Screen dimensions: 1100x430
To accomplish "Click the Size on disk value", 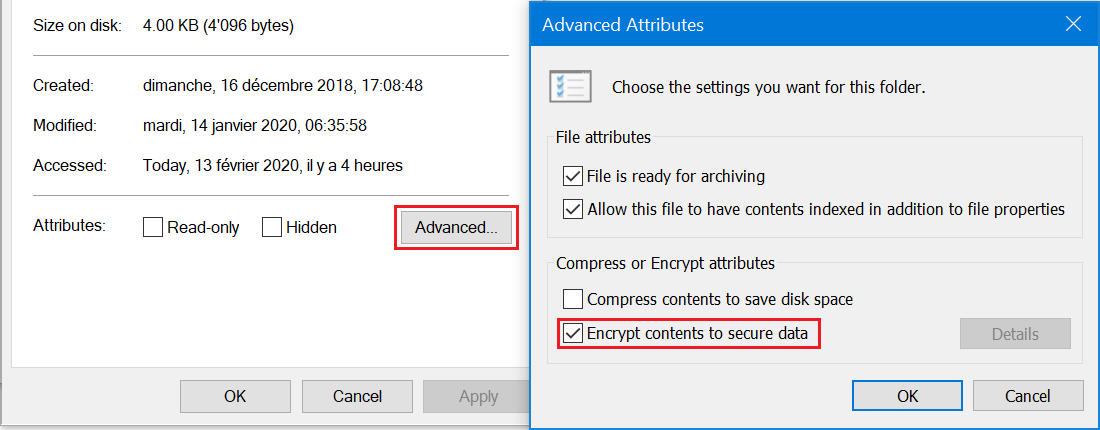I will 218,26.
